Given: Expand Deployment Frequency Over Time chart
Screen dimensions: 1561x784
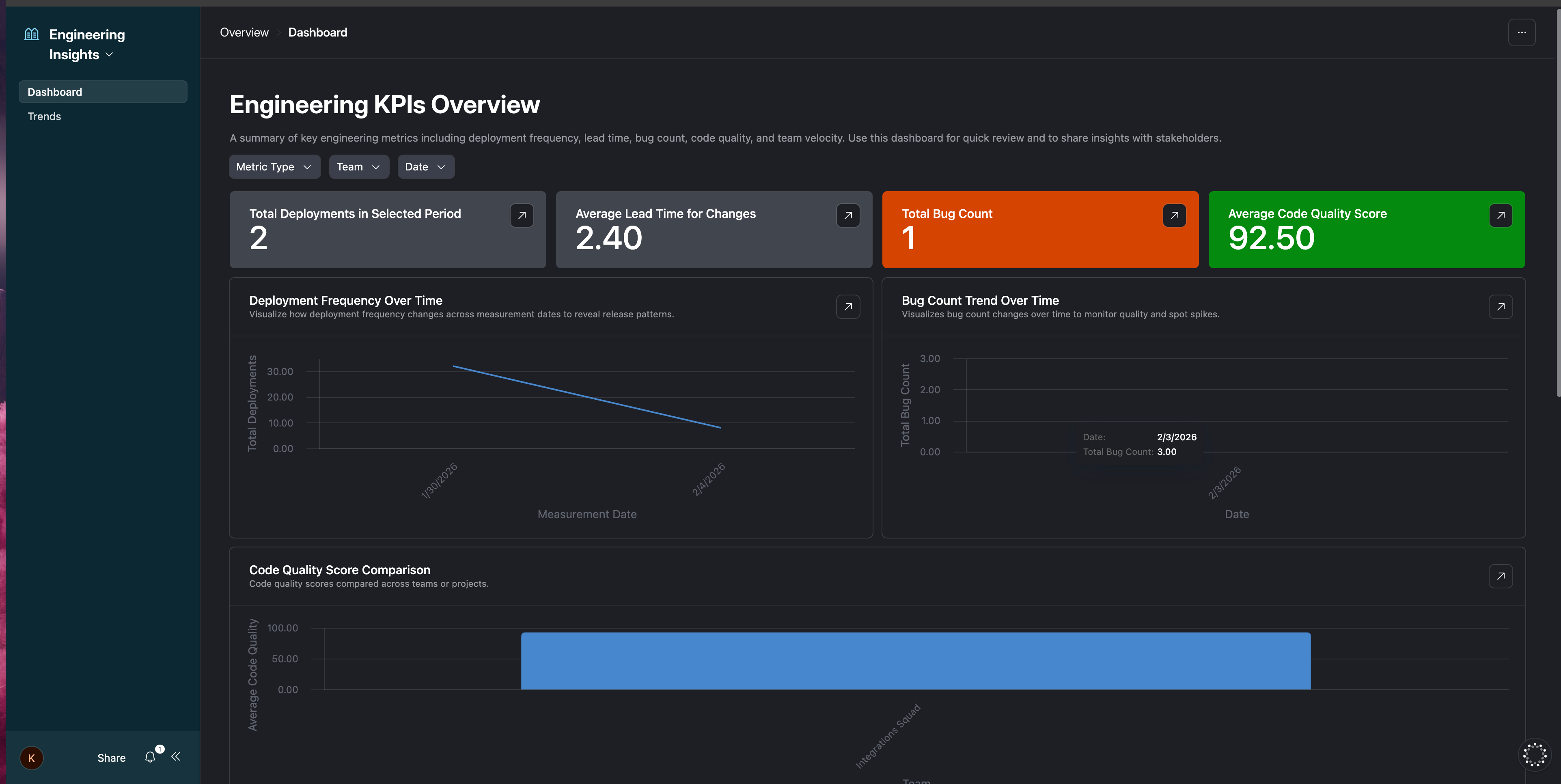Looking at the screenshot, I should point(848,307).
